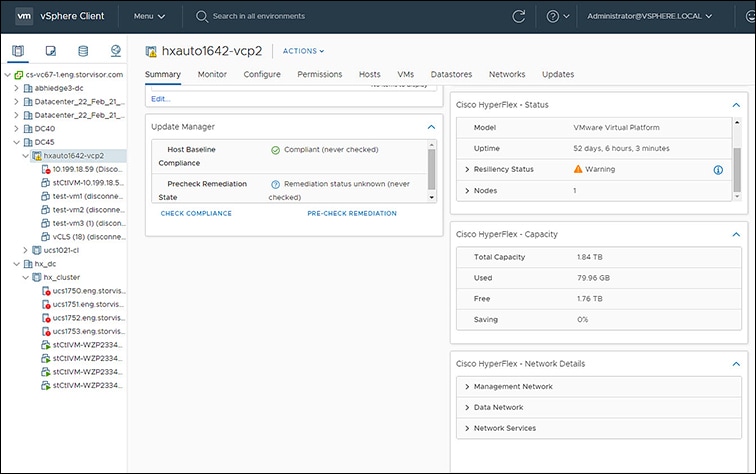Click the hx_cluster cluster icon

coord(37,277)
